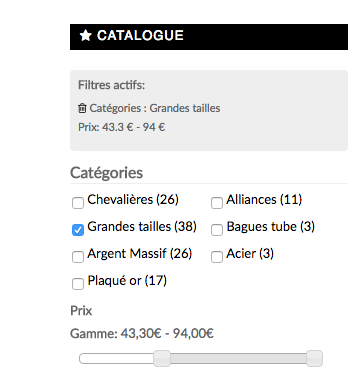
Task: Toggle the Acier (3) checkbox
Action: click(217, 257)
